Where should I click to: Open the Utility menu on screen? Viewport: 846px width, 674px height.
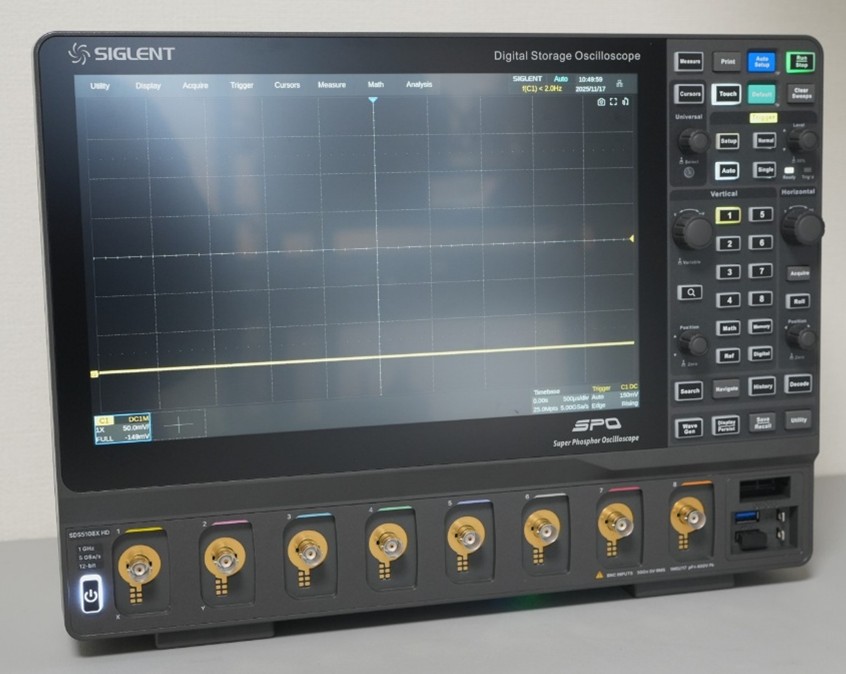point(100,86)
